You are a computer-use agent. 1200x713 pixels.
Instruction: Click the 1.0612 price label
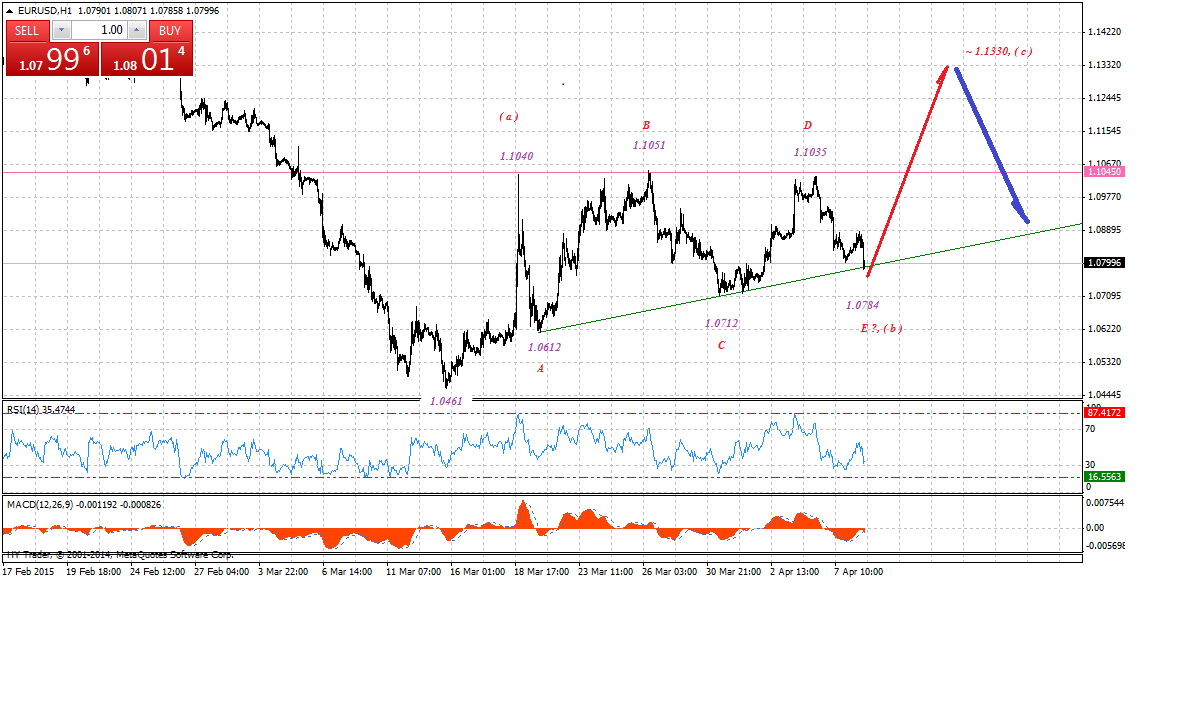(x=544, y=347)
